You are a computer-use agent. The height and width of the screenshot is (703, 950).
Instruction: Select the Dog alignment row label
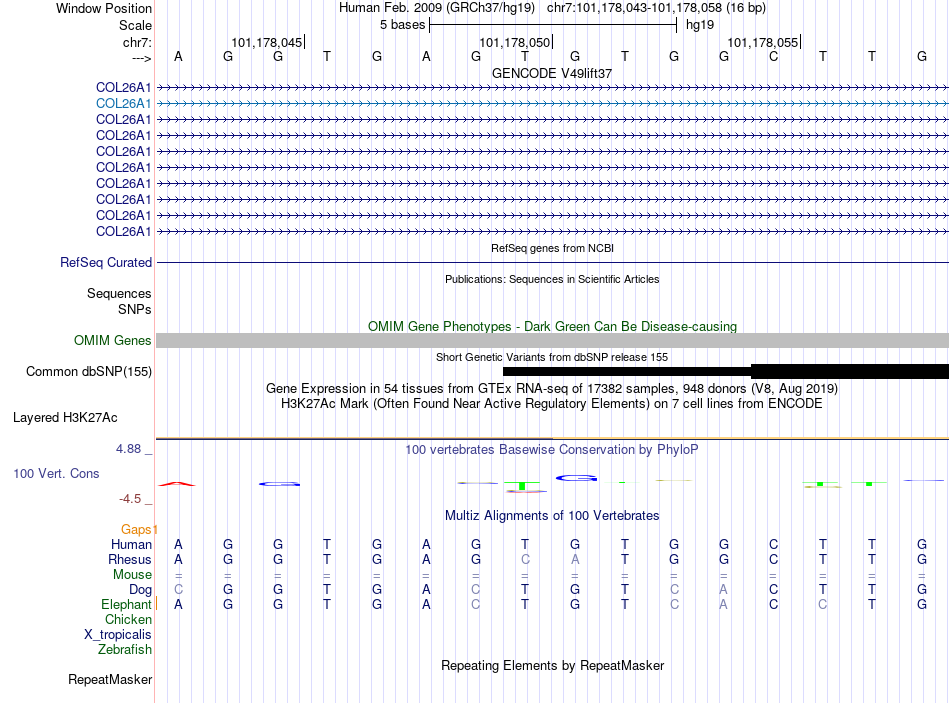point(140,590)
